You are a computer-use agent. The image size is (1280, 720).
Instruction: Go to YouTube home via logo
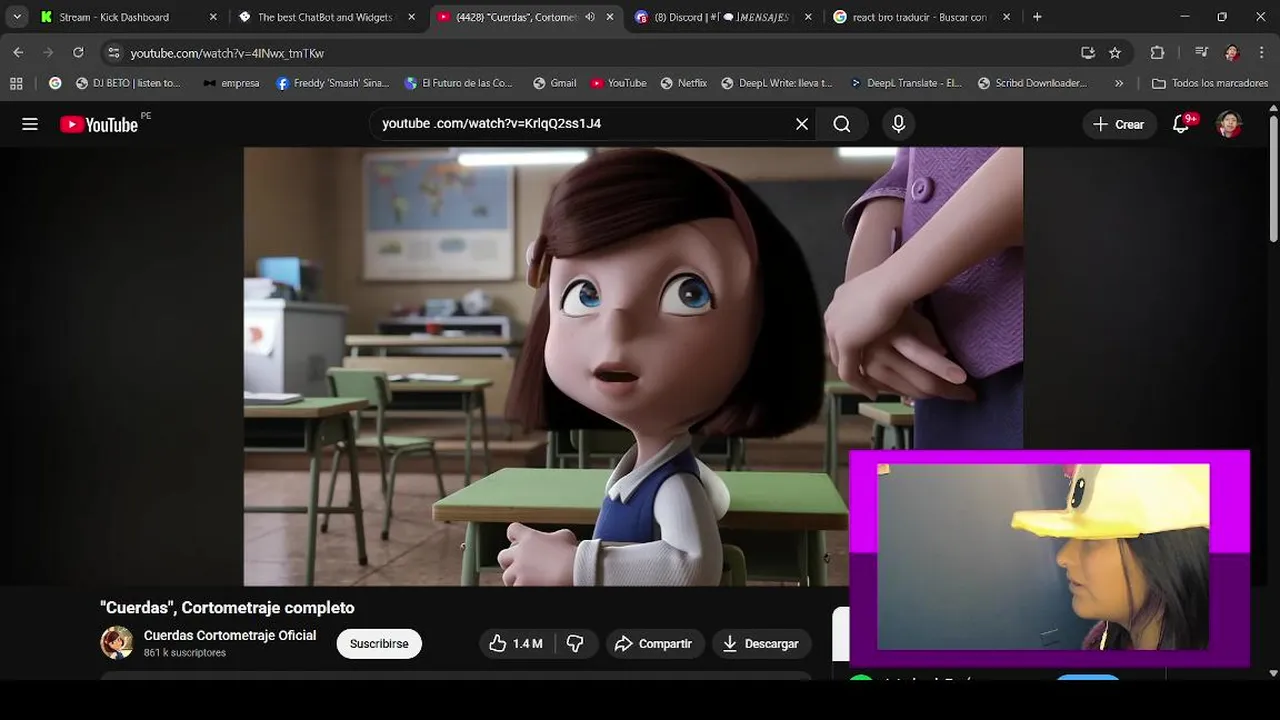click(x=99, y=124)
